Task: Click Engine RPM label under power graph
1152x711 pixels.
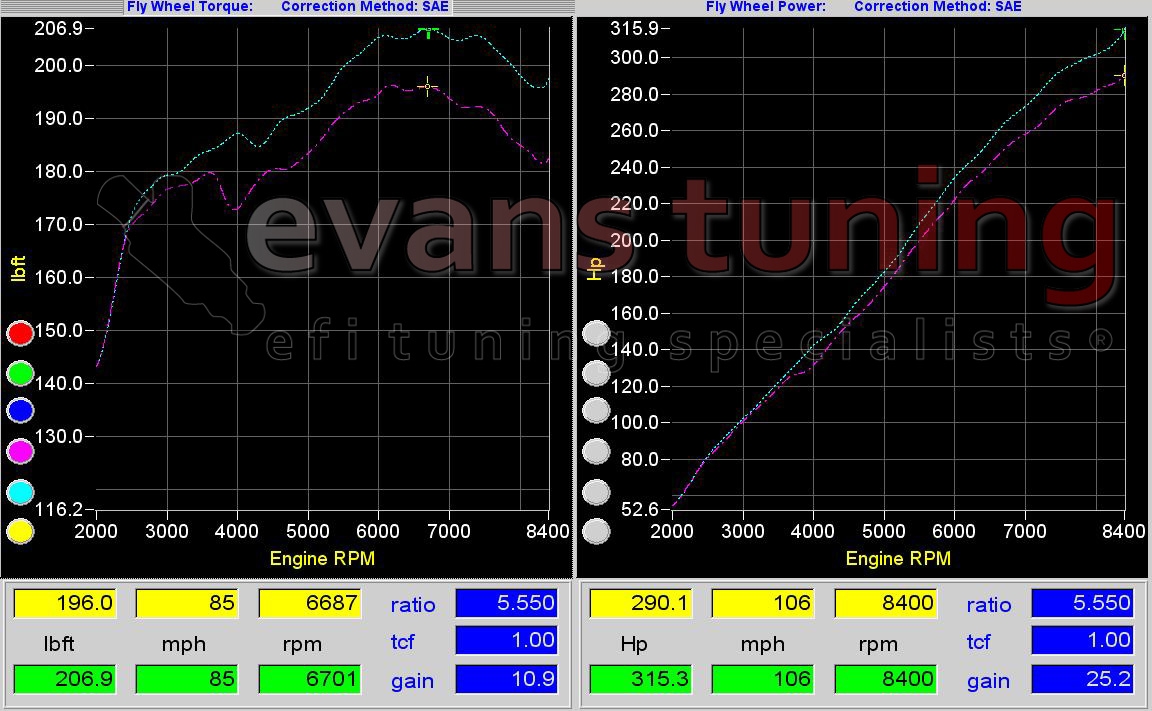Action: 898,559
